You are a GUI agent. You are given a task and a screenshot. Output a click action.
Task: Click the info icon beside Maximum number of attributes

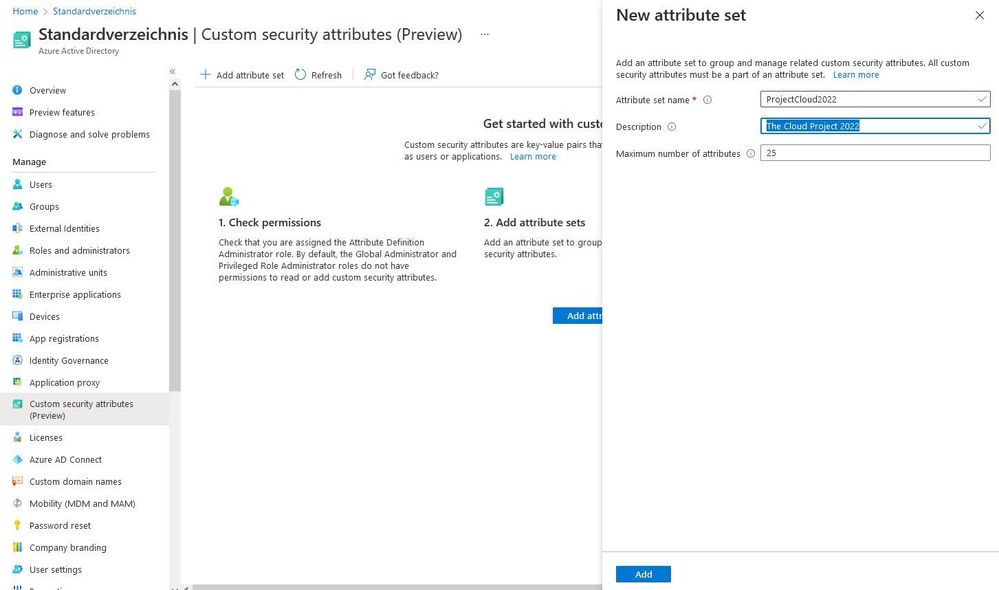pyautogui.click(x=751, y=154)
